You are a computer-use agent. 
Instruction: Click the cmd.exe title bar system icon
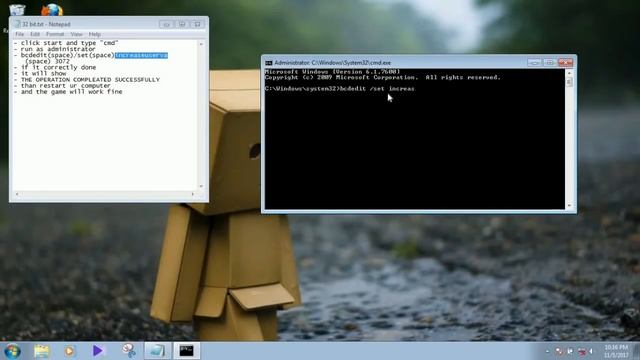tap(269, 63)
